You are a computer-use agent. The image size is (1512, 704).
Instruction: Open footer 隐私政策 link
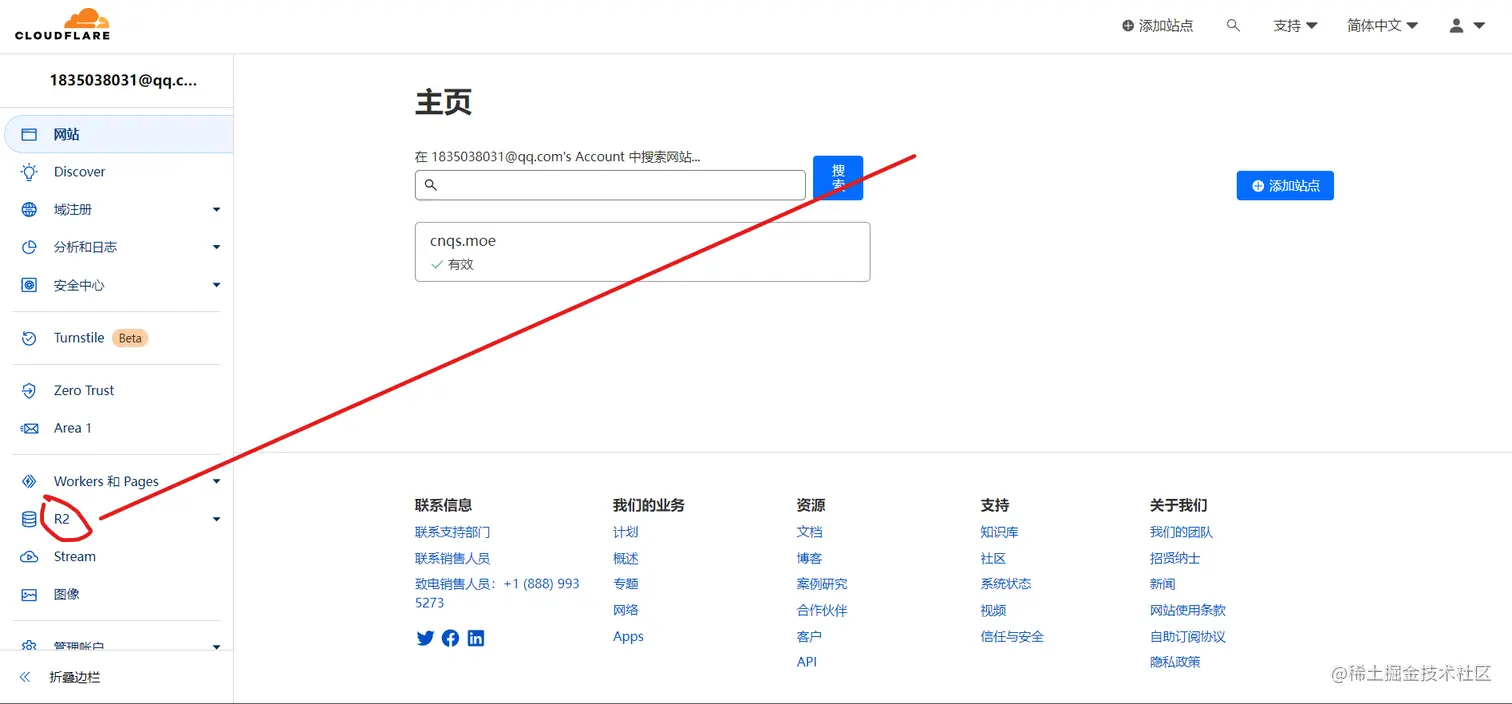[x=1175, y=662]
